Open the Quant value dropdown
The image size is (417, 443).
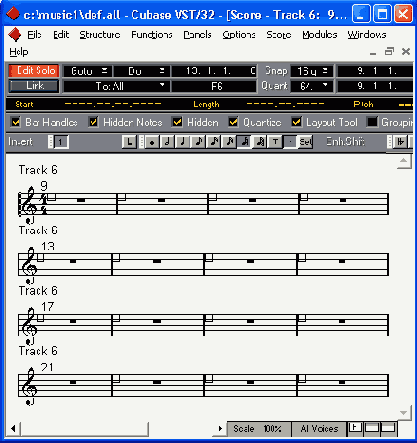tap(311, 86)
